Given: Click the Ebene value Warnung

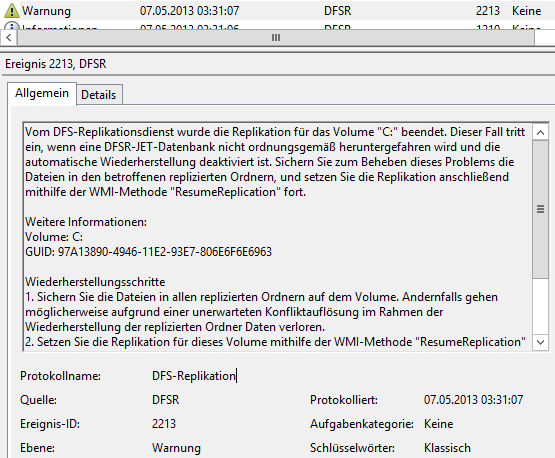Looking at the screenshot, I should 176,448.
